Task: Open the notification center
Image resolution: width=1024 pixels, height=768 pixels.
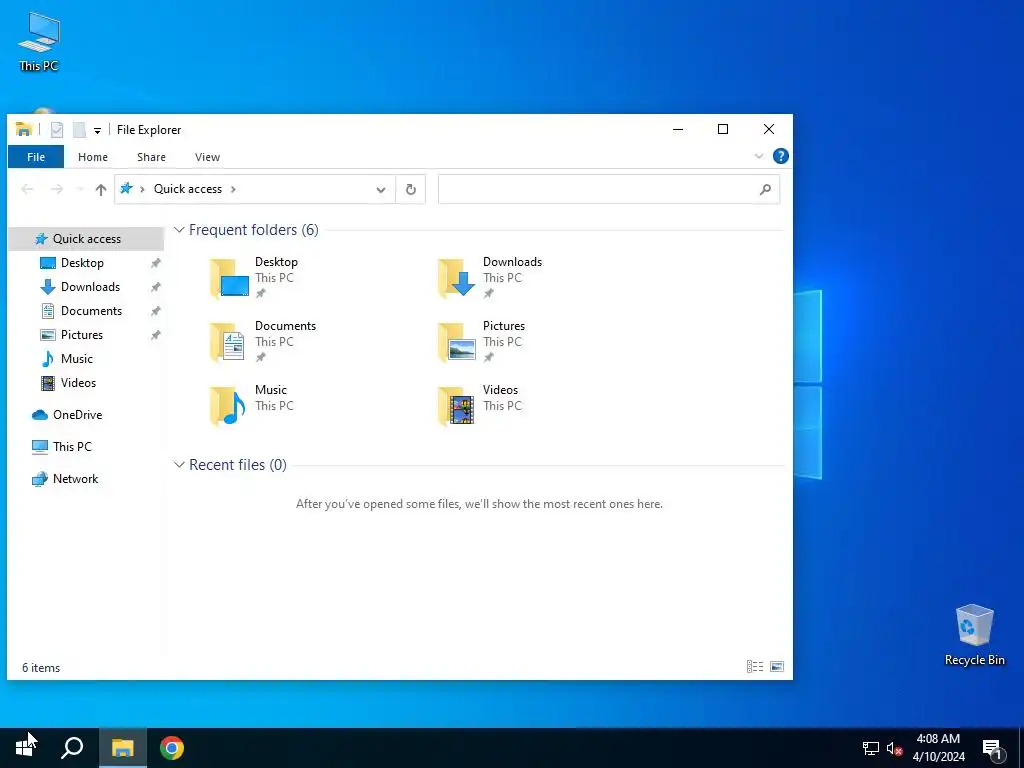Action: (992, 749)
